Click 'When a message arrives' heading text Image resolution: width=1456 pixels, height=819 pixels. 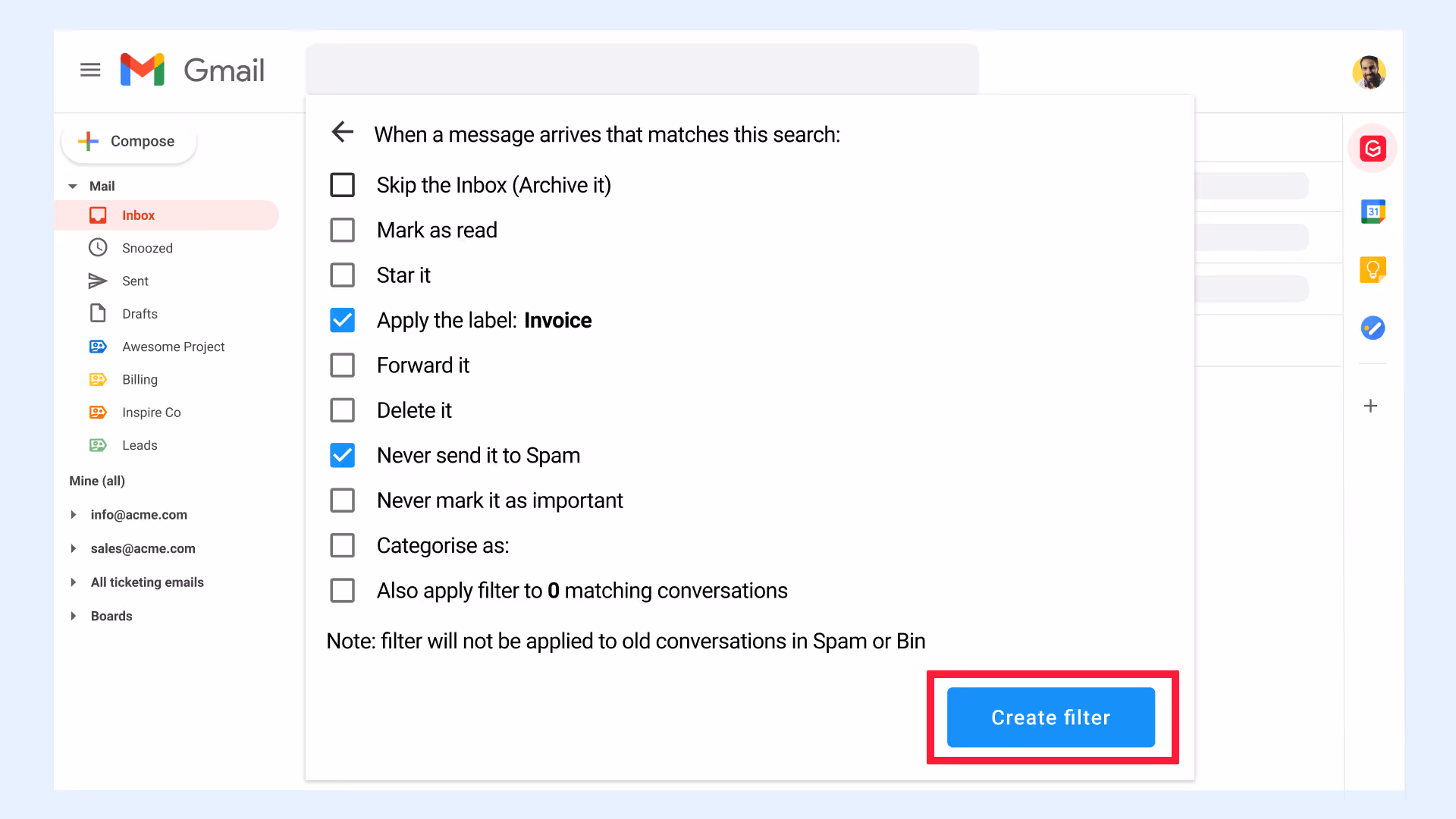[607, 135]
